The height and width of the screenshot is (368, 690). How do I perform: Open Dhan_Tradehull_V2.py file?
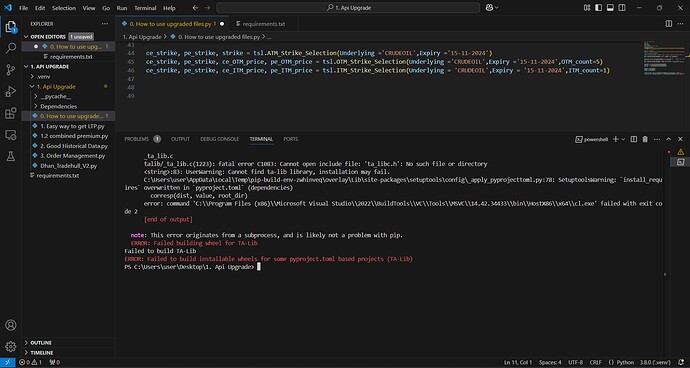[x=68, y=166]
